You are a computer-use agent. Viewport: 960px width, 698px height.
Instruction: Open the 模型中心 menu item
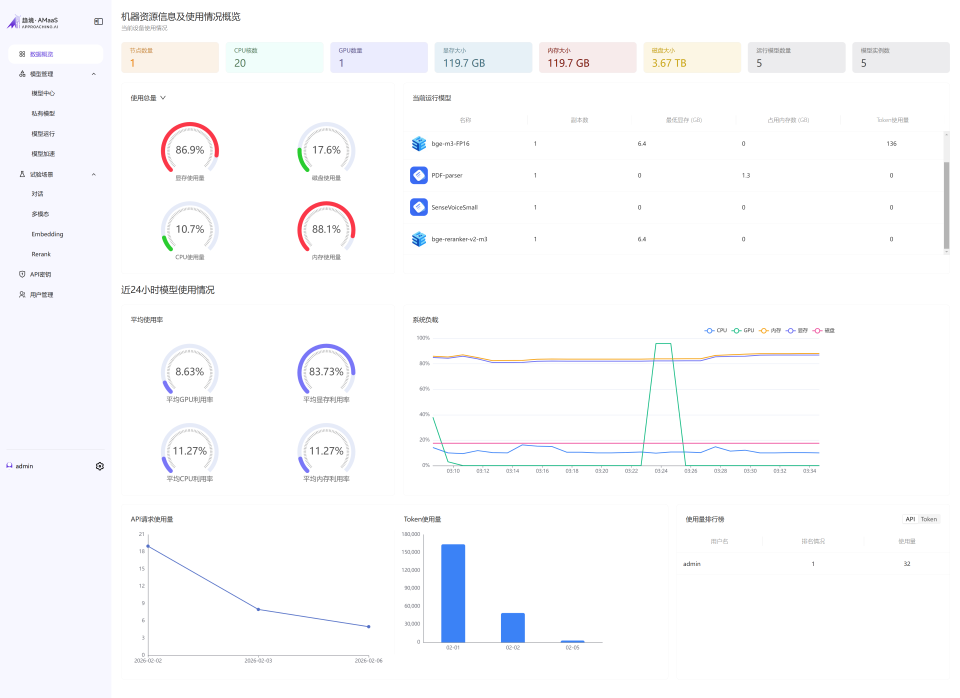[x=44, y=93]
